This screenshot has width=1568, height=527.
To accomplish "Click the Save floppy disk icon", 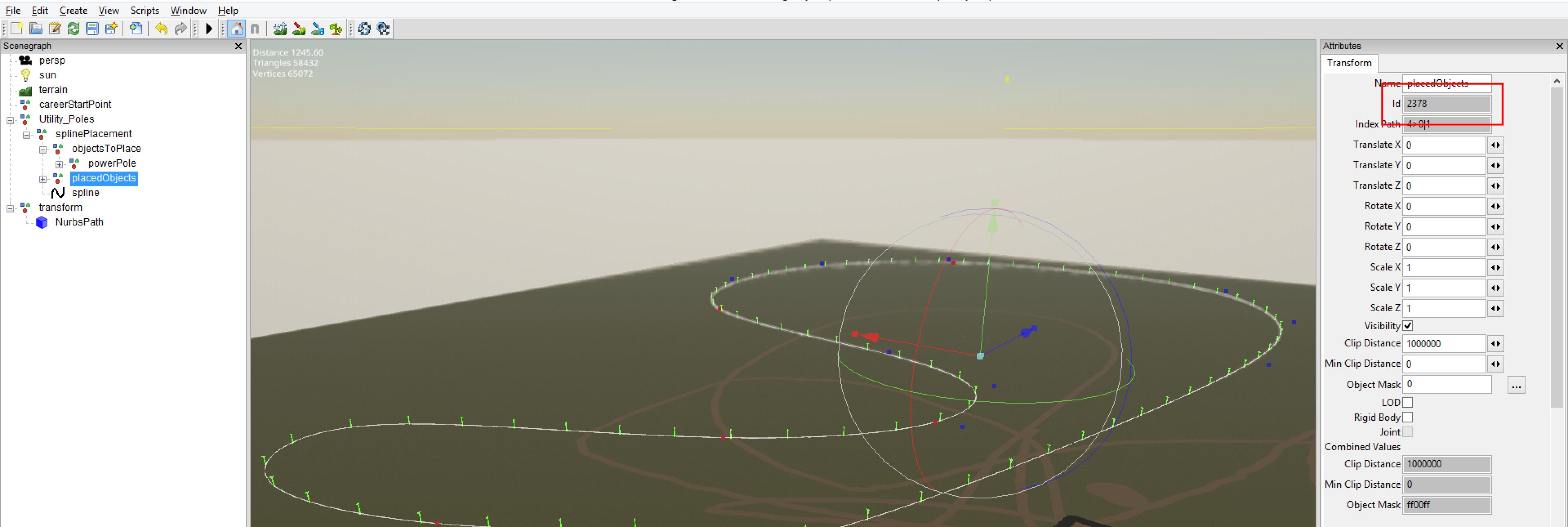I will tap(92, 29).
